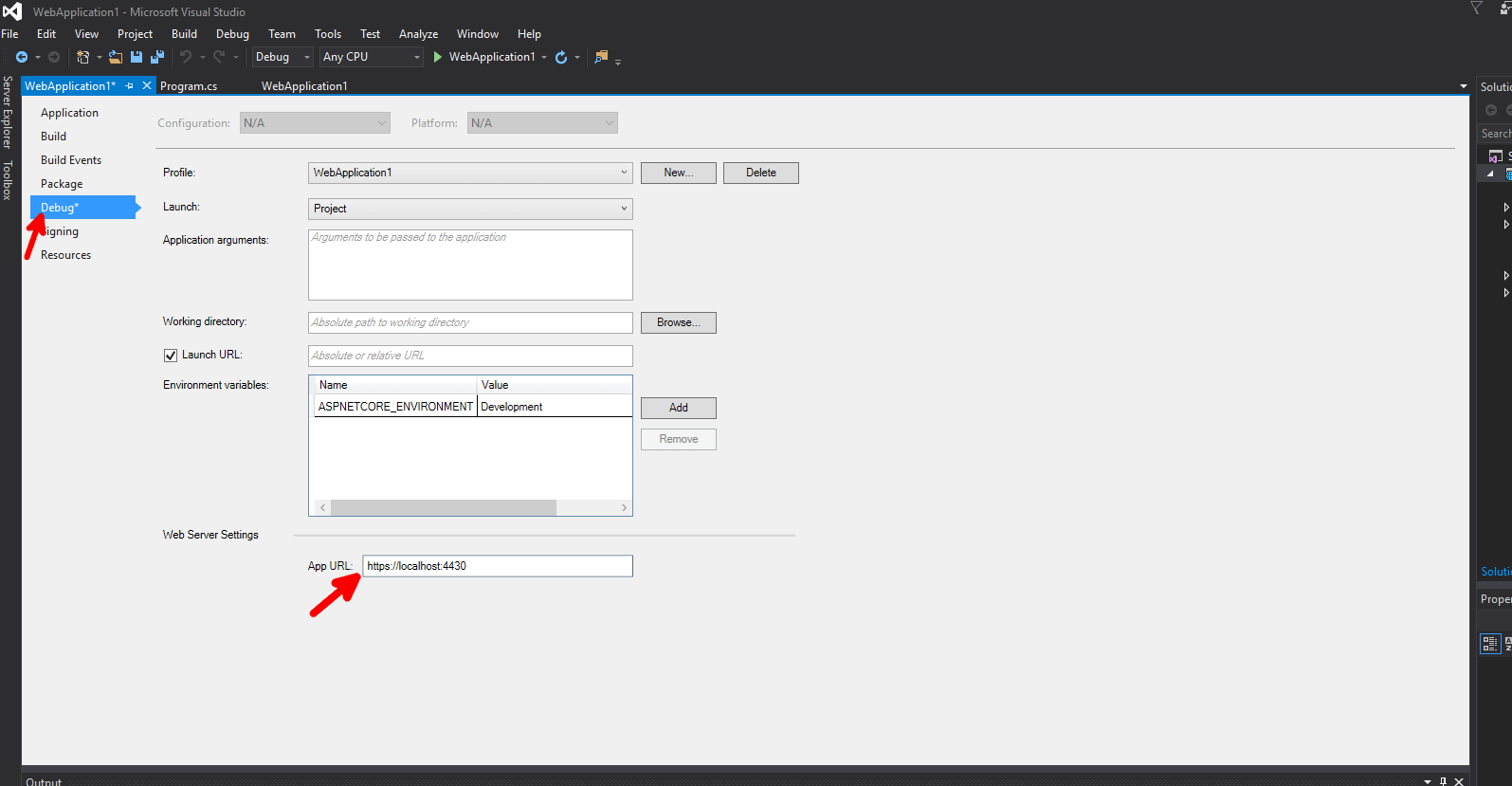This screenshot has width=1512, height=786.
Task: Open the Edit menu
Action: (46, 34)
